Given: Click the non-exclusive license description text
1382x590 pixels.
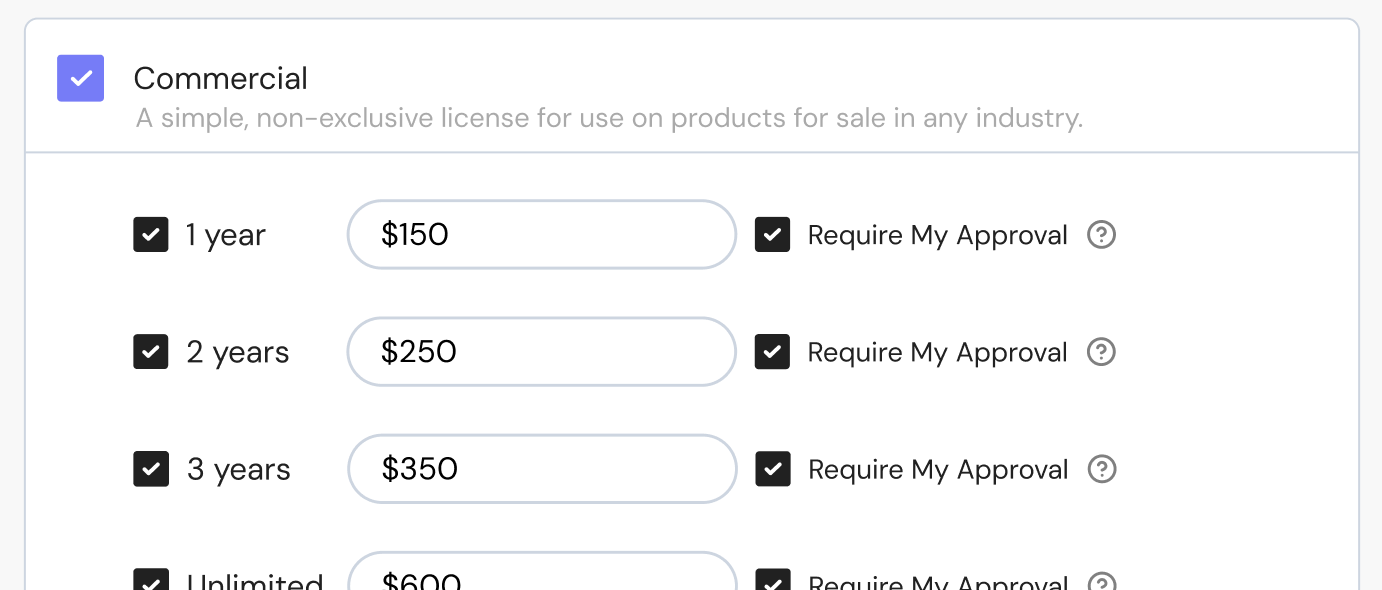Looking at the screenshot, I should pos(609,119).
